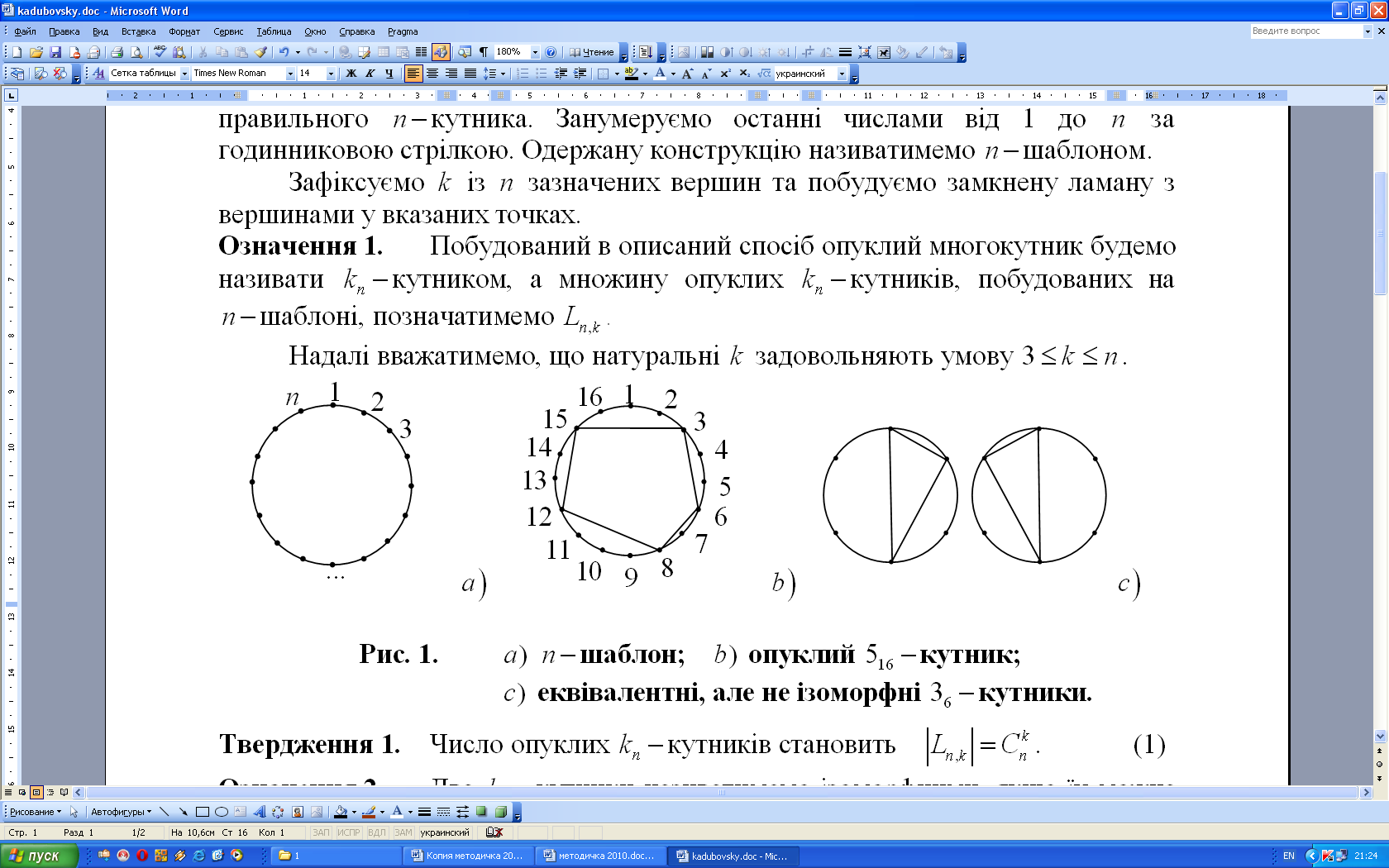Print the document using printer icon
This screenshot has width=1389, height=868.
coord(117,52)
